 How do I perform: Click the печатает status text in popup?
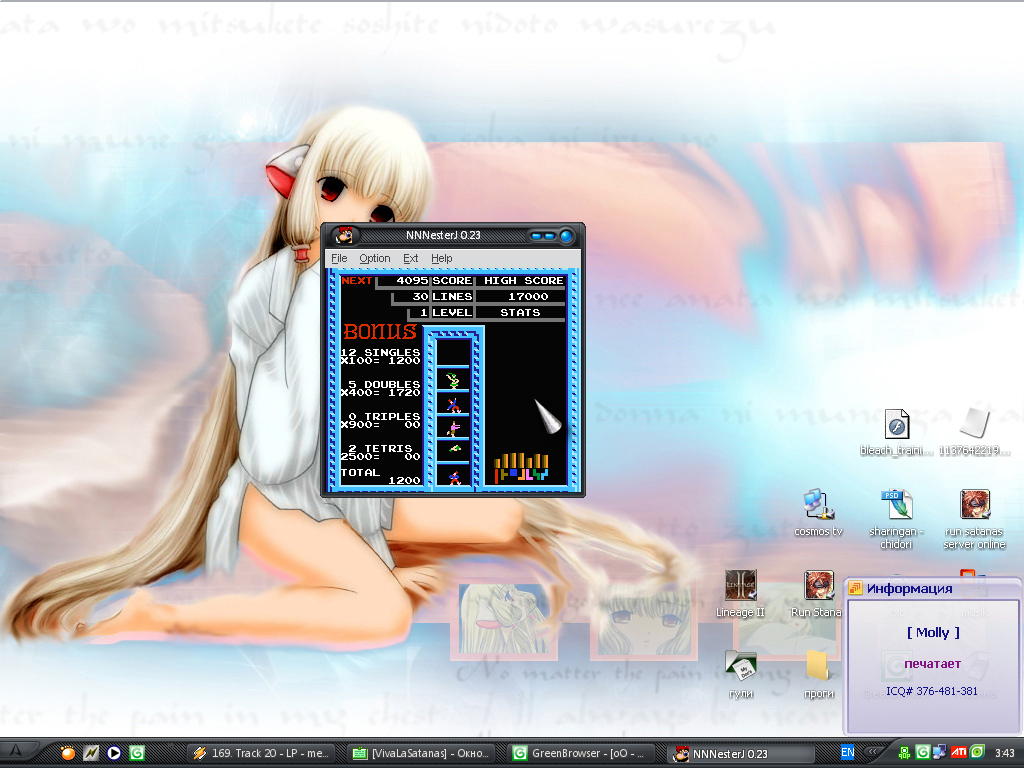[933, 664]
